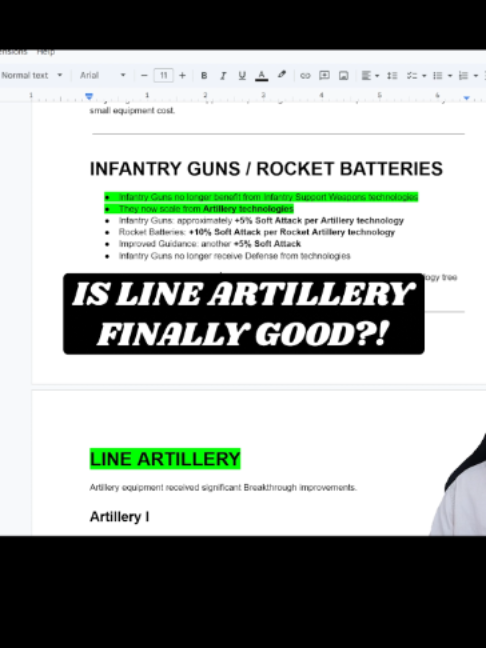The image size is (486, 648).
Task: Expand the Arial font dropdown
Action: 103,76
